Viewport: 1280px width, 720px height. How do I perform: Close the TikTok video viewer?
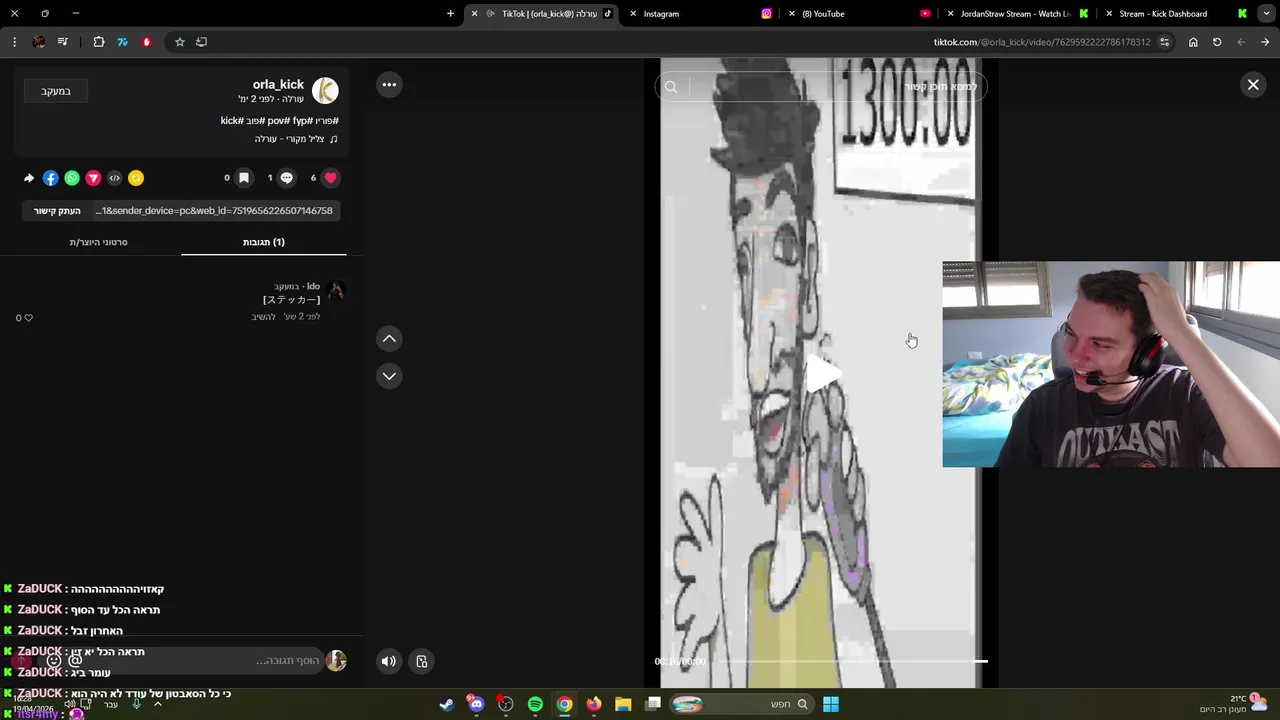1253,85
